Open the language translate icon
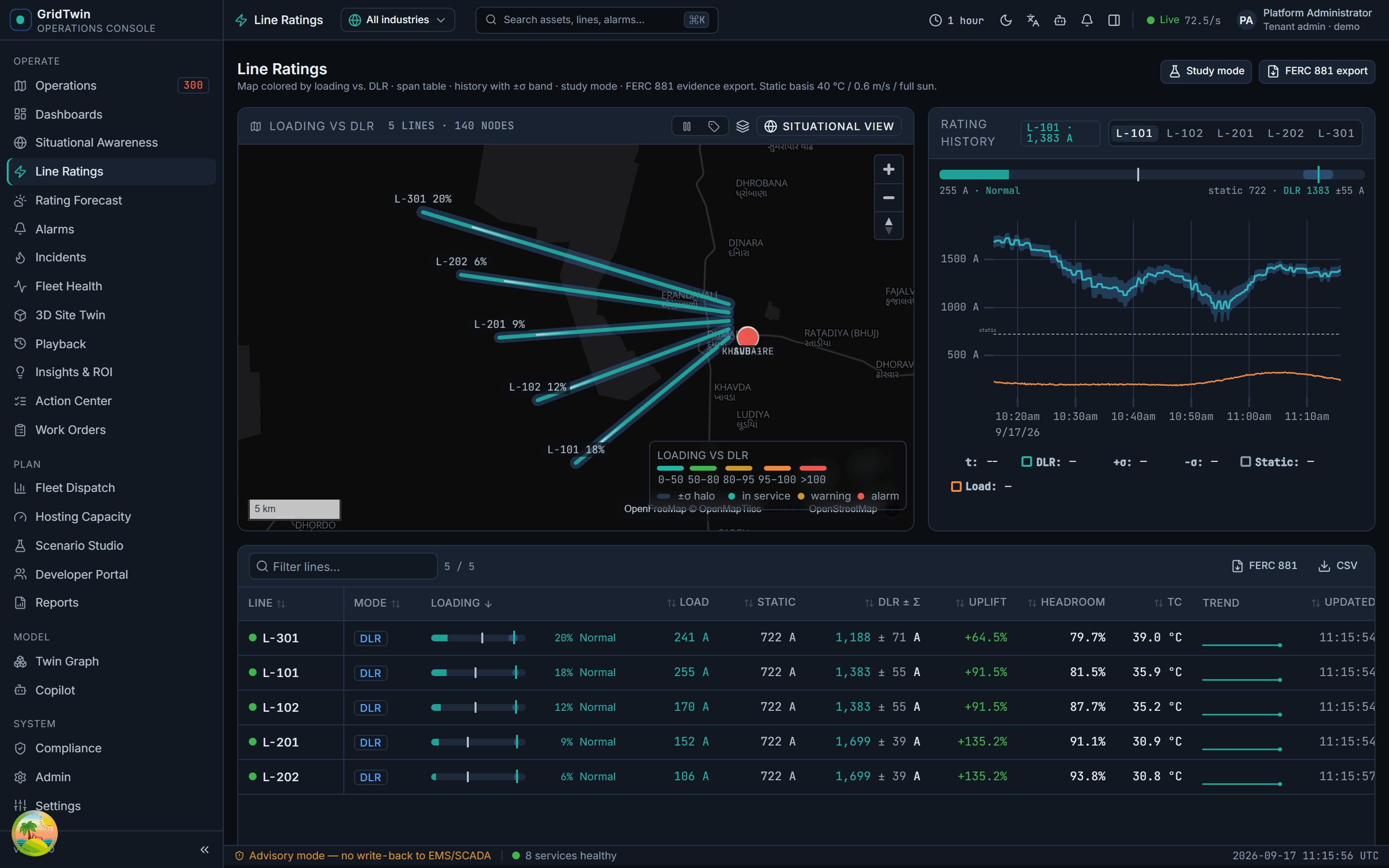Viewport: 1389px width, 868px height. tap(1033, 20)
